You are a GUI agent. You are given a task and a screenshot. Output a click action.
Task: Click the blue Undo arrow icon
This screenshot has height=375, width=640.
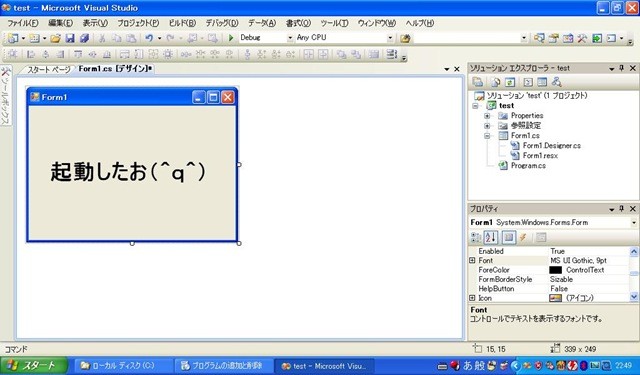point(149,38)
